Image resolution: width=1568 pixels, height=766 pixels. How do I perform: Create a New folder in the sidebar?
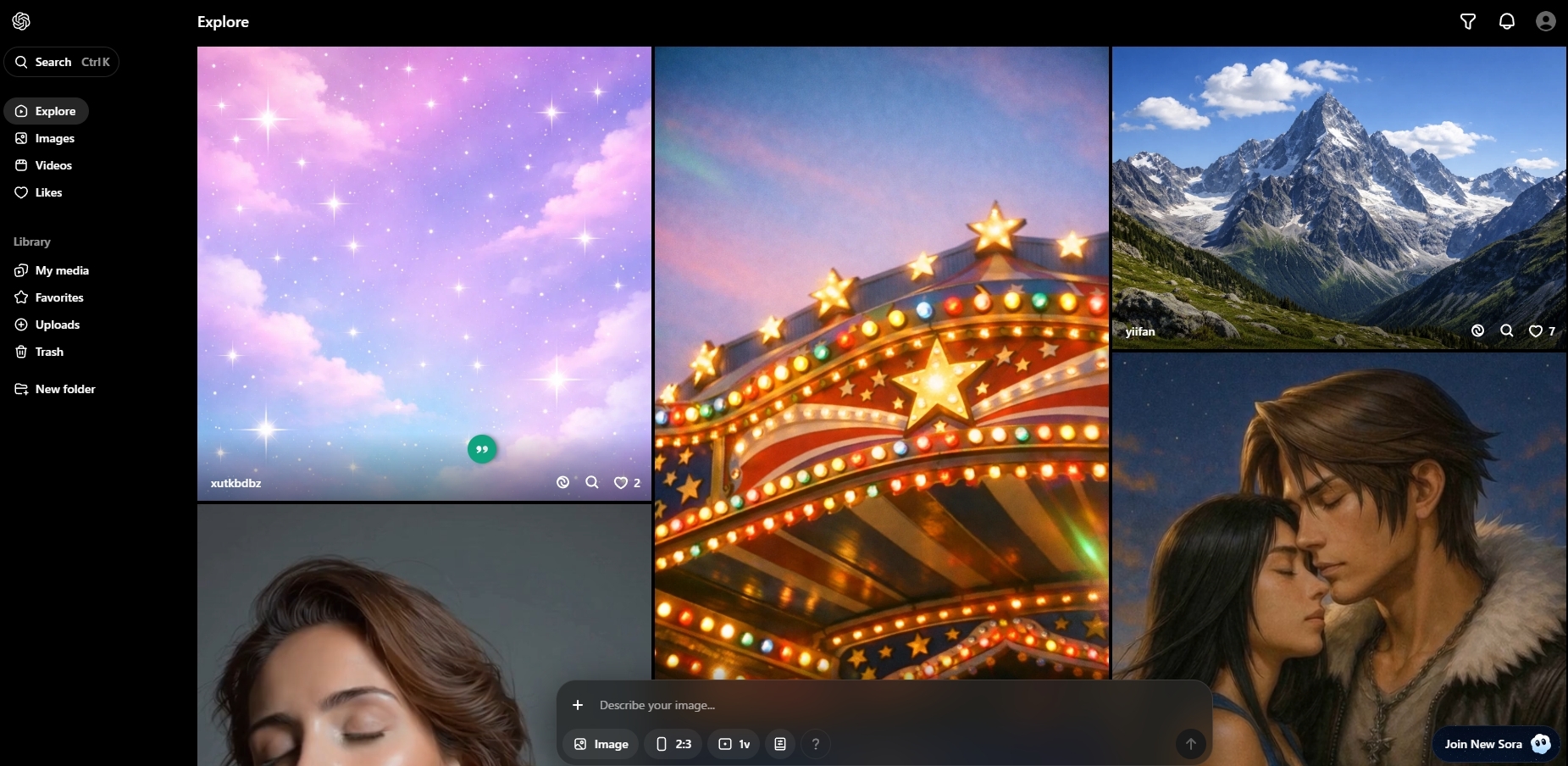point(65,389)
